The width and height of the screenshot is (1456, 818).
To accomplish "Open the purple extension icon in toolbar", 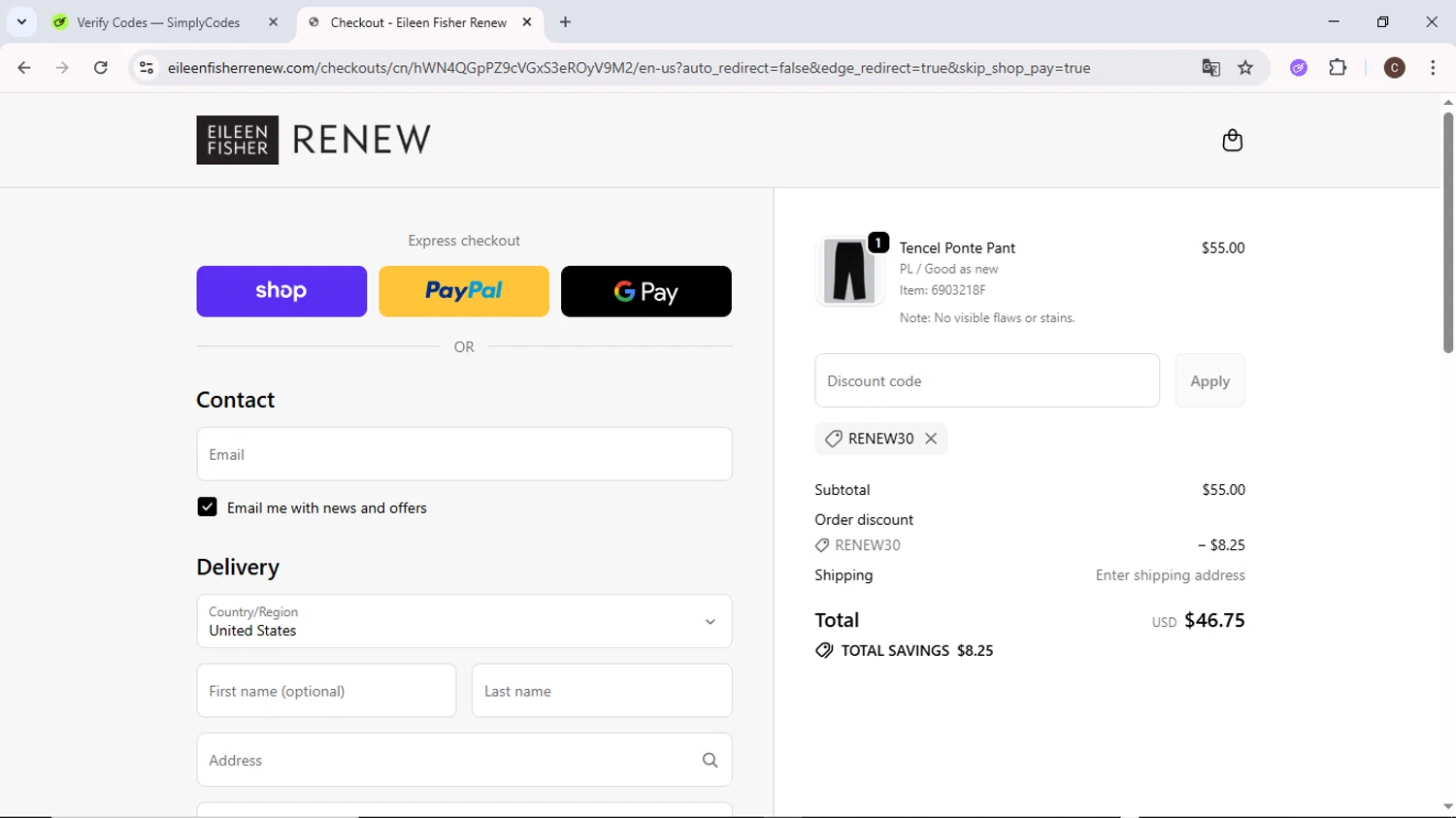I will click(1299, 68).
